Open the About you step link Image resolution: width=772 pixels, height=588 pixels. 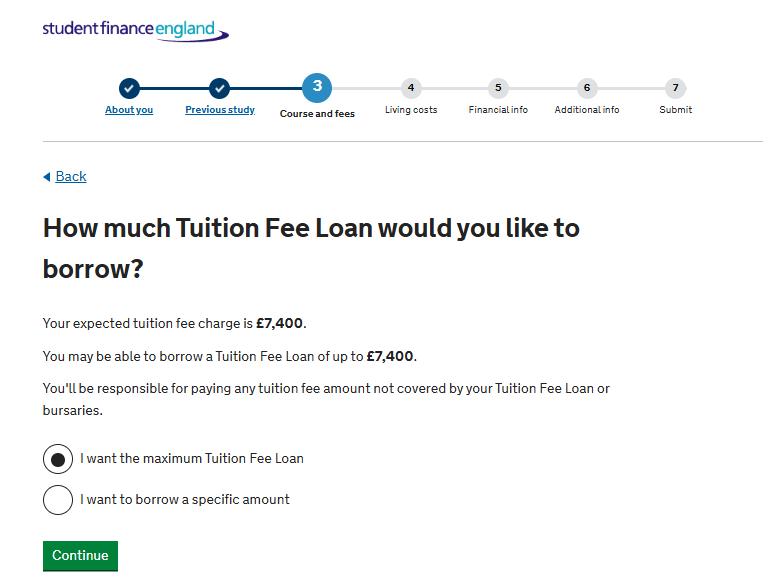point(129,110)
